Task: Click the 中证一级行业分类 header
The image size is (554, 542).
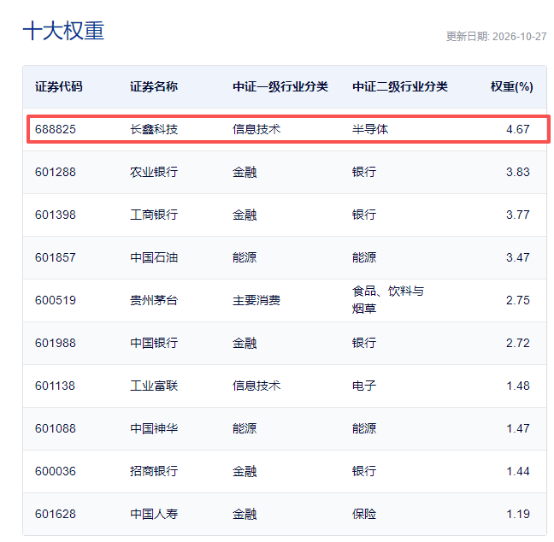Action: [280, 87]
